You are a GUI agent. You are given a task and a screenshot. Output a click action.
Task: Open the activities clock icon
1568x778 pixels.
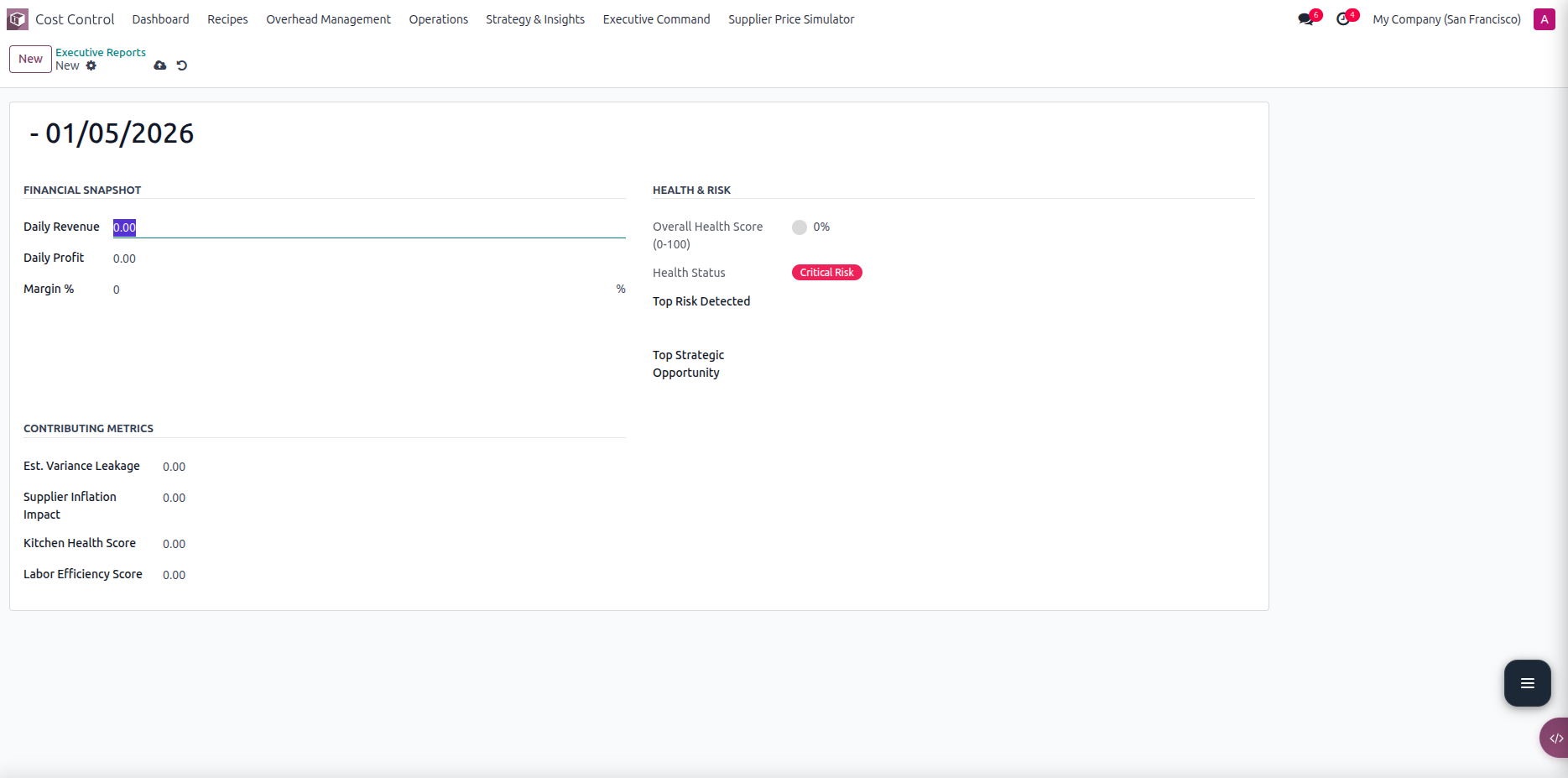(x=1343, y=19)
